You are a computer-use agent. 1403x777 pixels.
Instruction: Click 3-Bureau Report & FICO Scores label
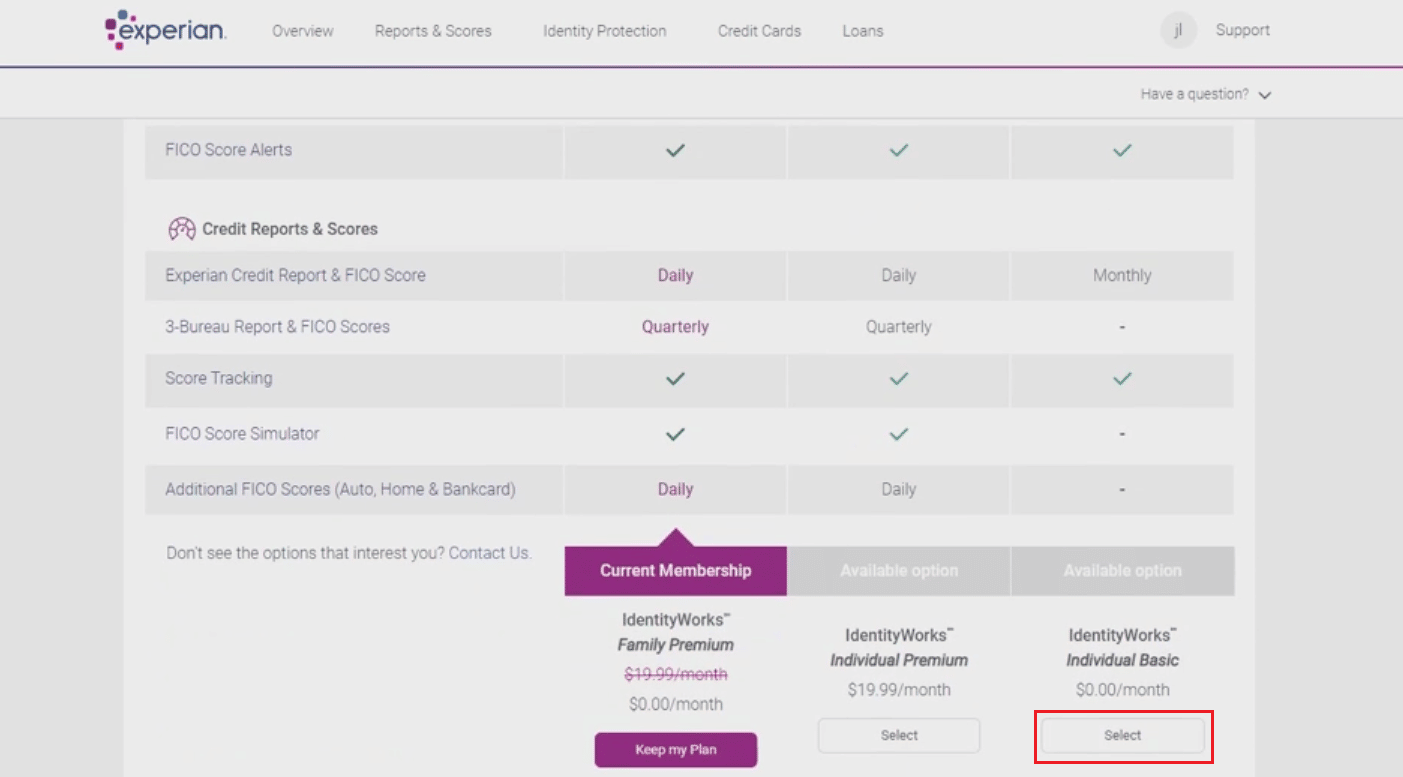(x=278, y=326)
